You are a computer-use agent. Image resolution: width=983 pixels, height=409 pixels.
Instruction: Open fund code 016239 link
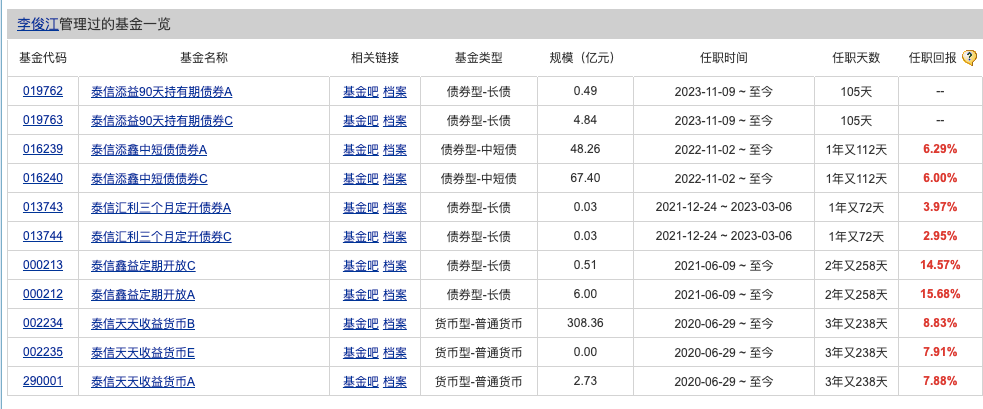click(x=43, y=149)
